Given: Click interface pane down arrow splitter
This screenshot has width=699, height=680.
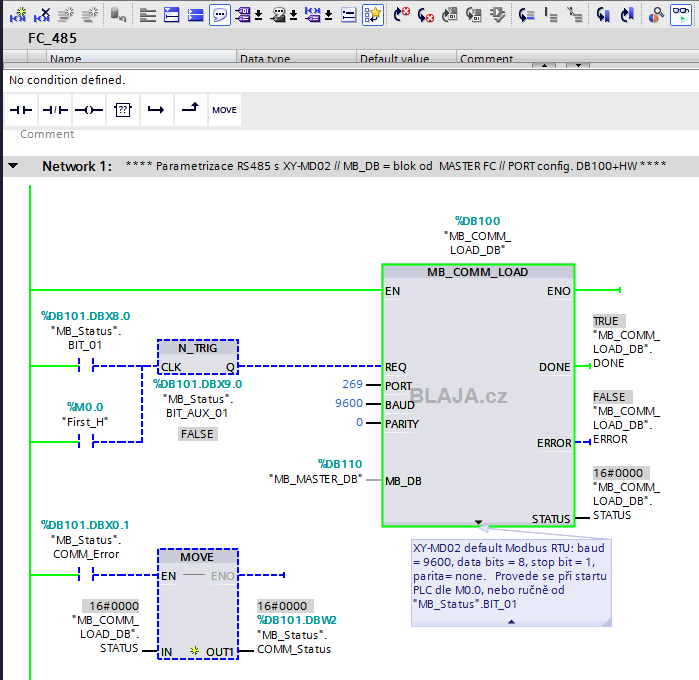Looking at the screenshot, I should (578, 65).
